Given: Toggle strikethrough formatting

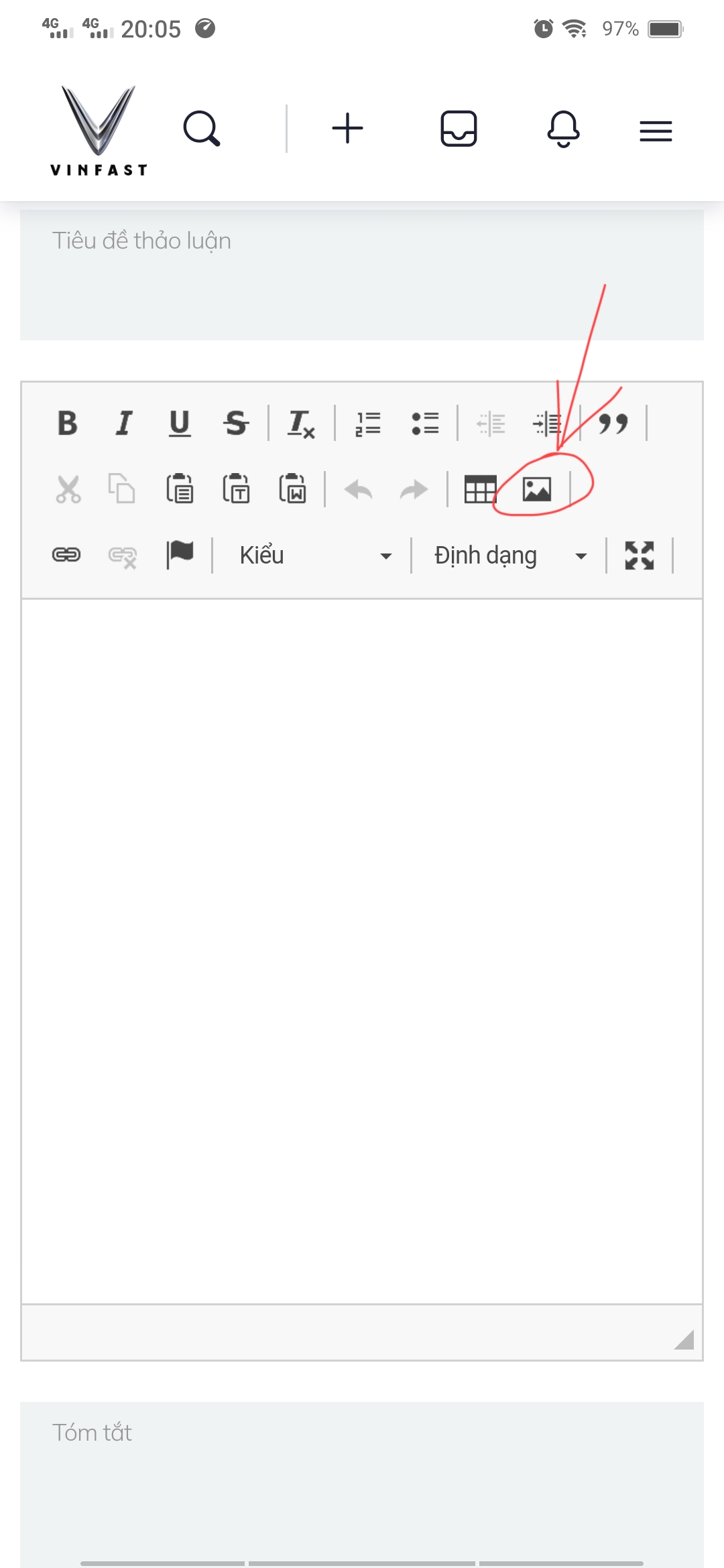Looking at the screenshot, I should point(236,423).
